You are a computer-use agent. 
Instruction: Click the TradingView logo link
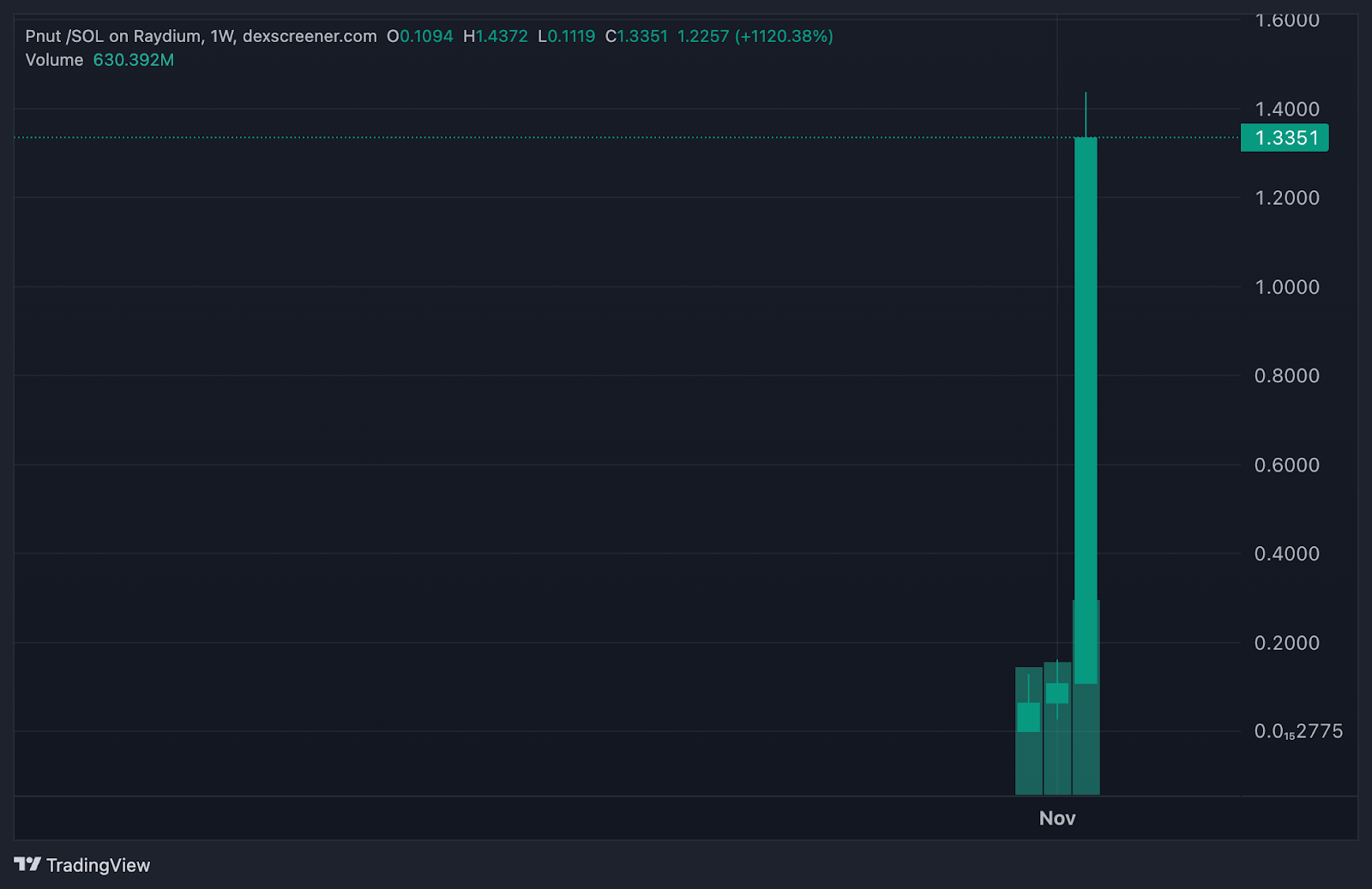pos(82,865)
